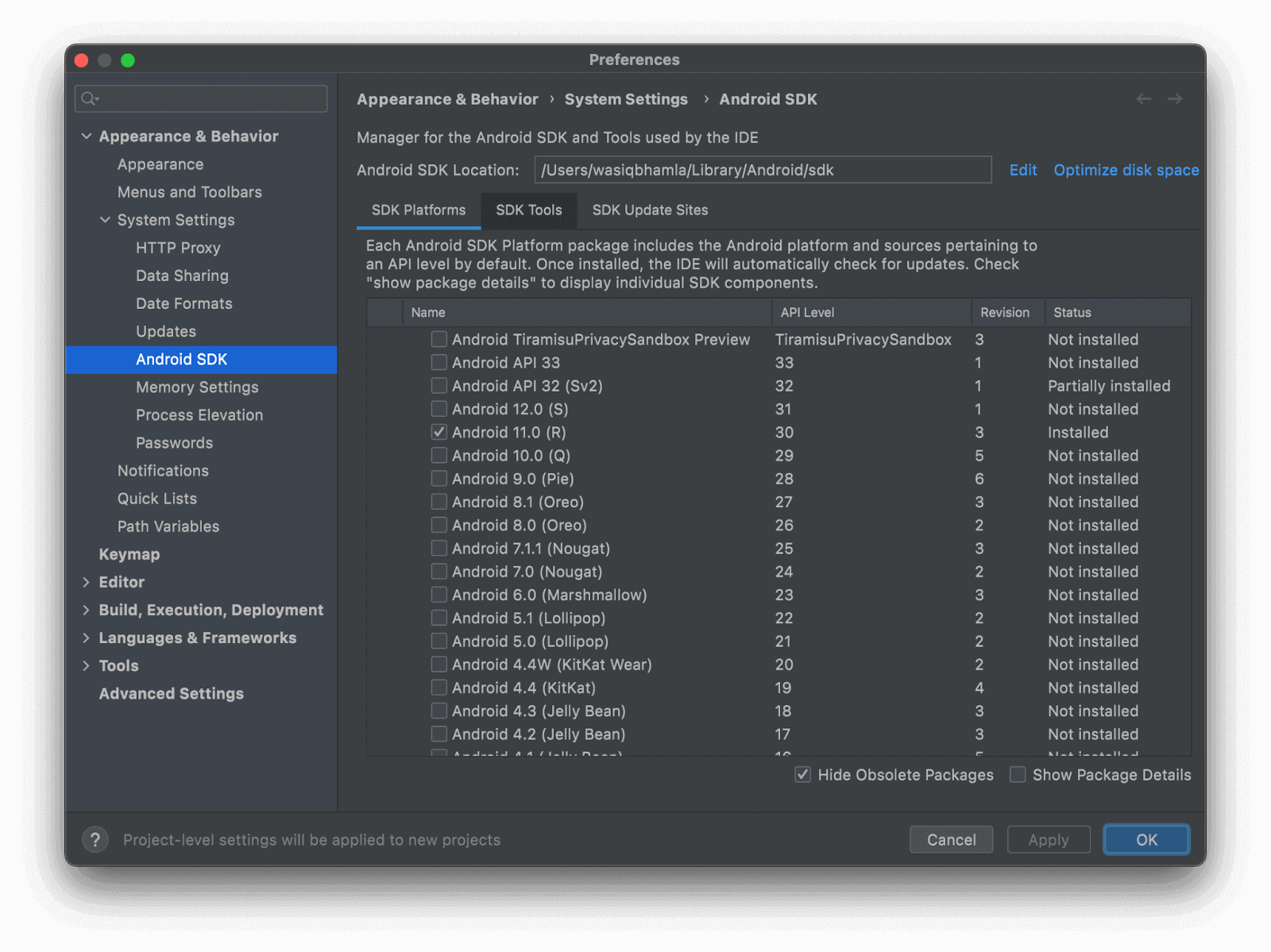Click the back navigation arrow

tap(1144, 98)
